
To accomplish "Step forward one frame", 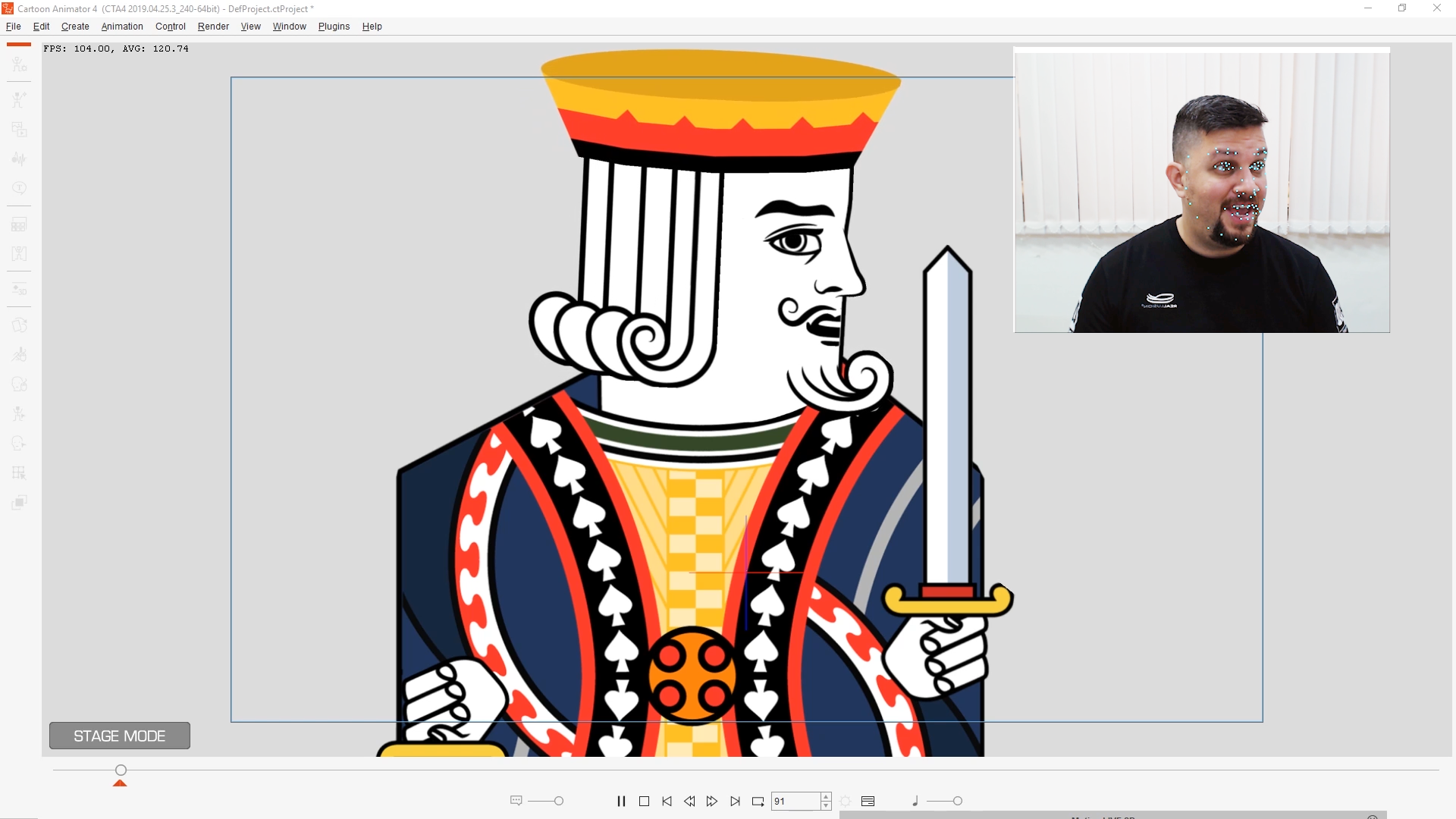I will [x=711, y=801].
